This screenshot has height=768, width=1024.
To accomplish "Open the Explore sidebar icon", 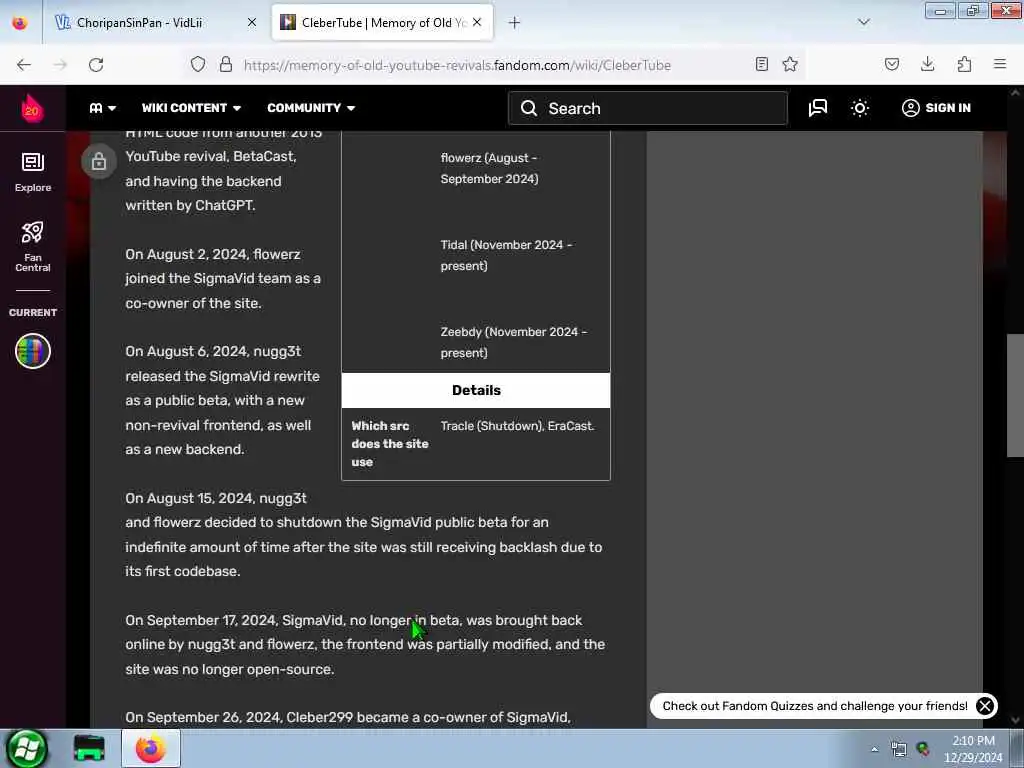I will click(33, 172).
